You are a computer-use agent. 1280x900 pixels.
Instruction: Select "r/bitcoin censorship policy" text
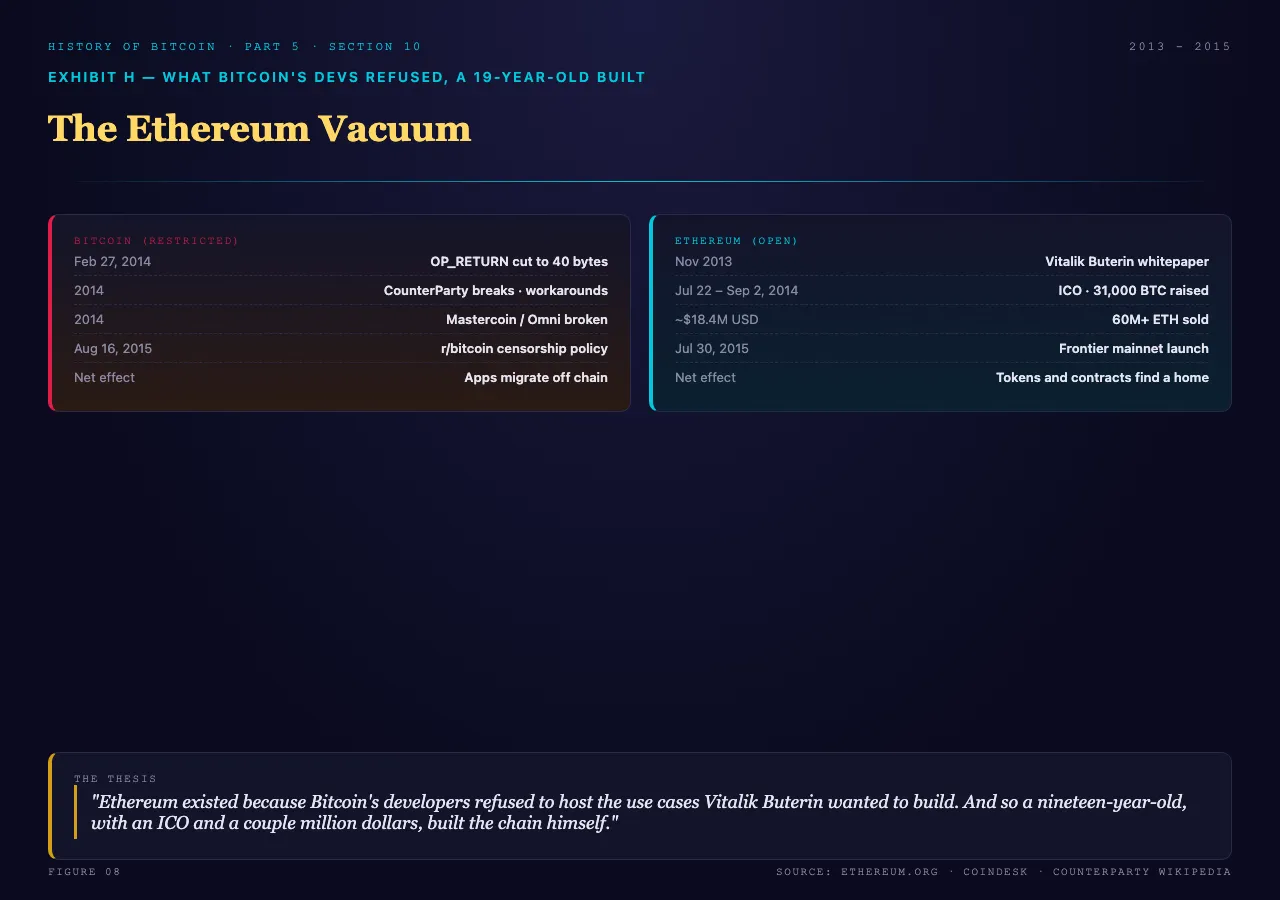click(524, 349)
